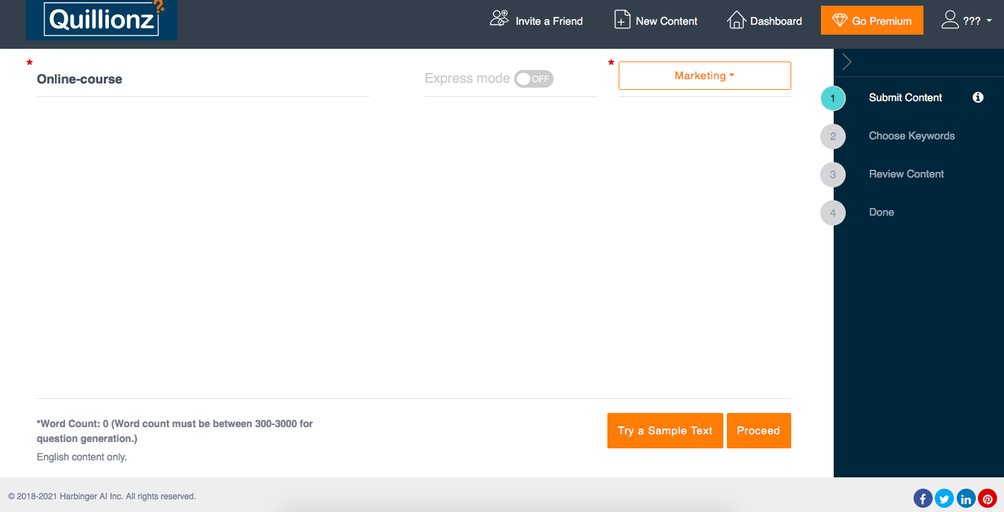Click the New Content document icon
Image resolution: width=1004 pixels, height=512 pixels.
pyautogui.click(x=622, y=20)
